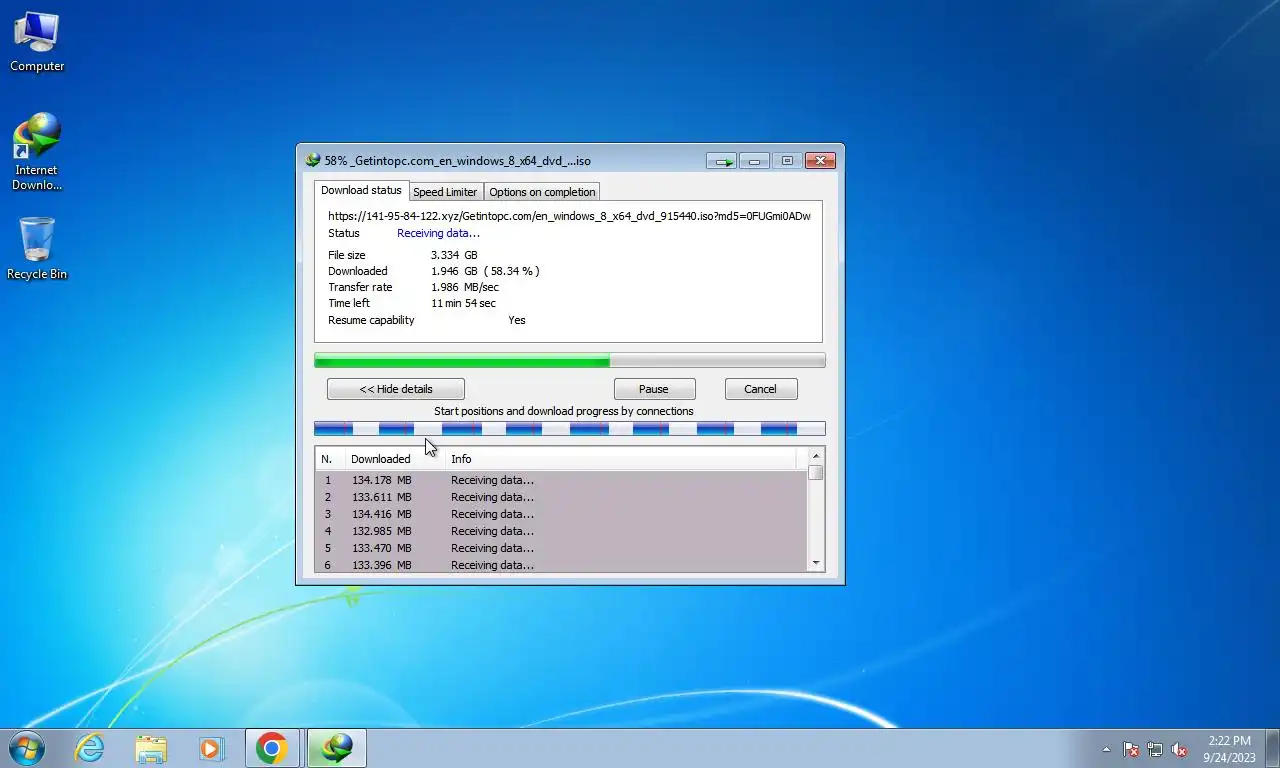Click the connections list scrollbar thumb
1280x768 pixels.
816,473
